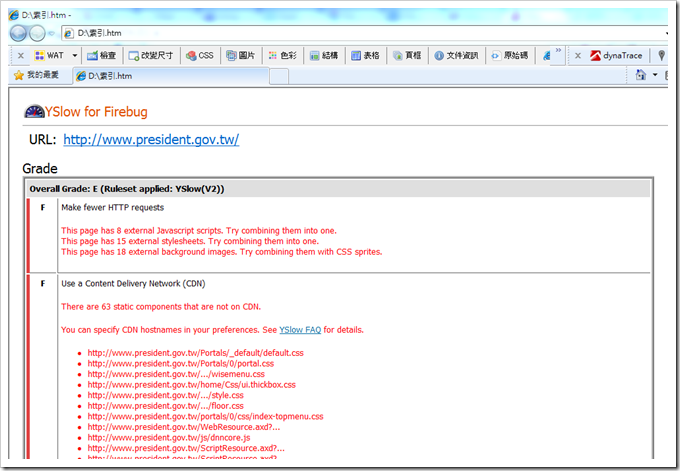Click the Home icon on command bar
This screenshot has height=471, width=680.
point(641,75)
